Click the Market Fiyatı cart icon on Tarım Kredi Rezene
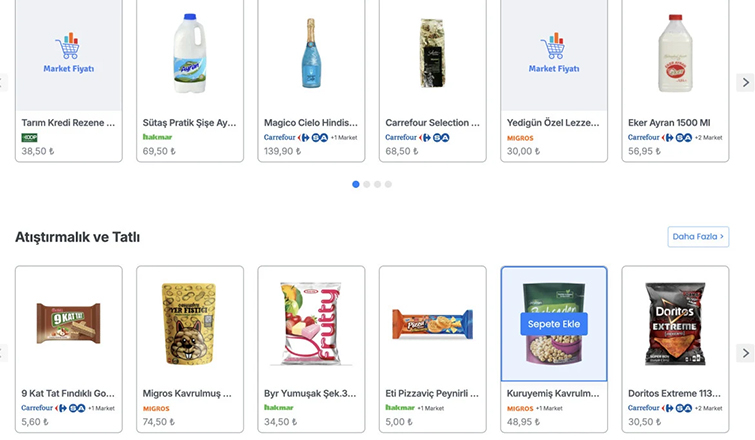Screen dimensions: 755x440 point(67,46)
